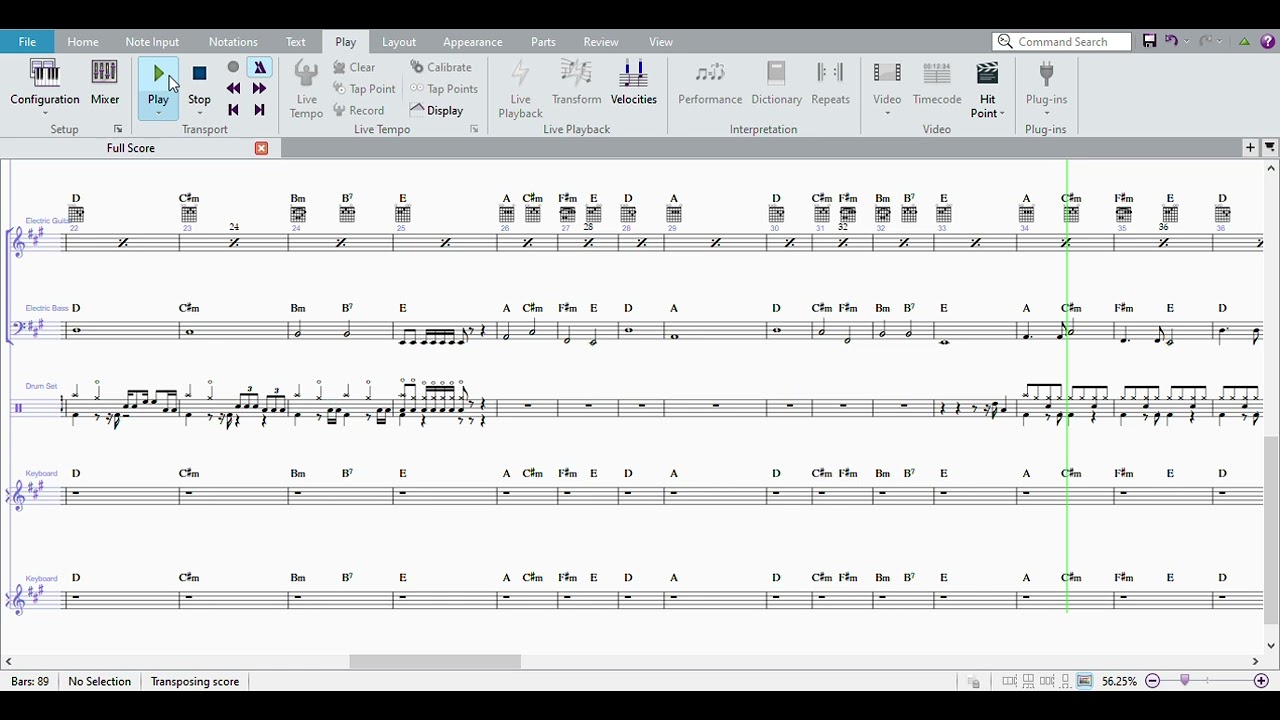Move playback line to start
Image resolution: width=1280 pixels, height=720 pixels.
(x=233, y=110)
